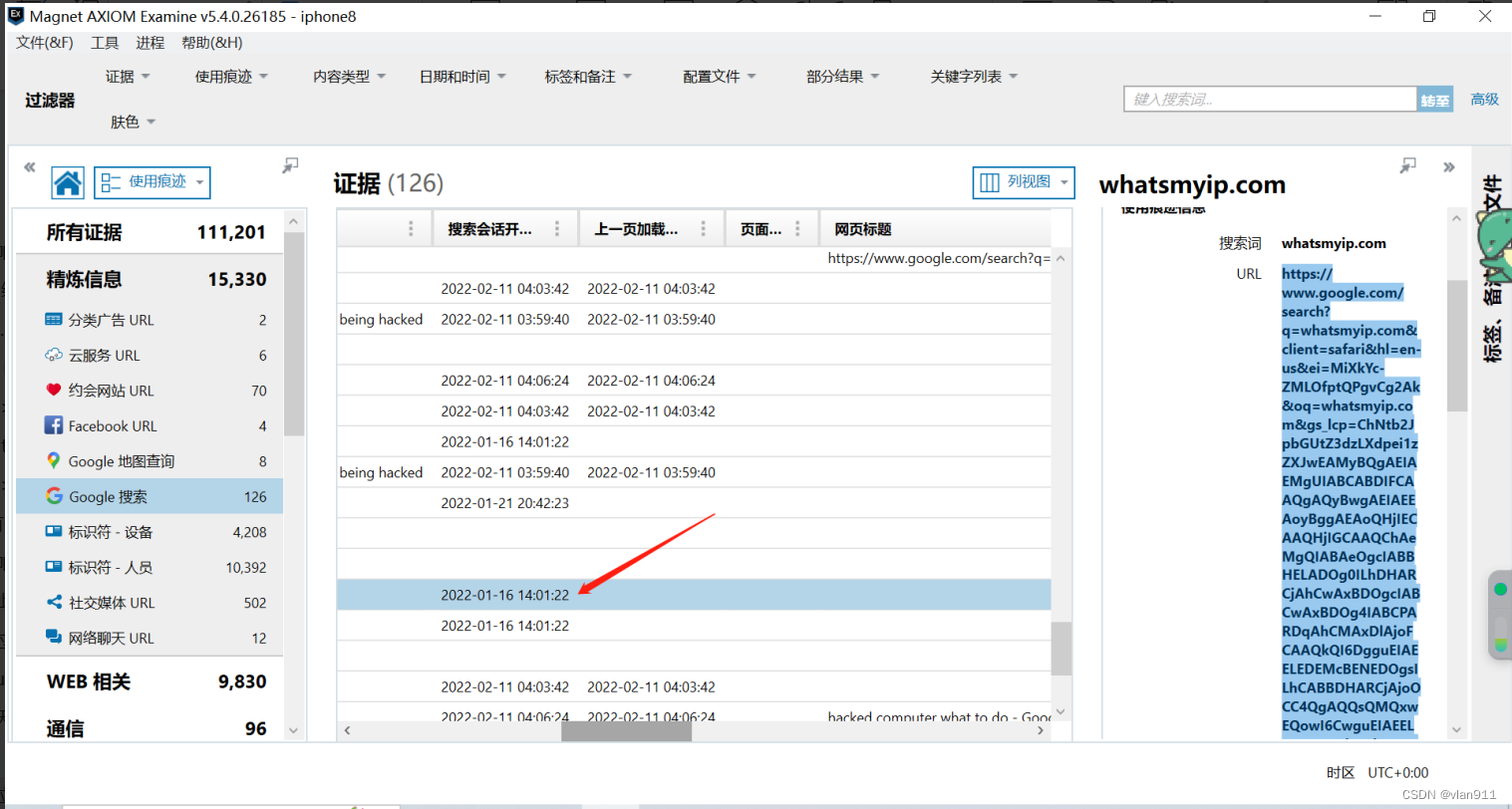
Task: Open the 文件(&F) menu
Action: pyautogui.click(x=45, y=43)
